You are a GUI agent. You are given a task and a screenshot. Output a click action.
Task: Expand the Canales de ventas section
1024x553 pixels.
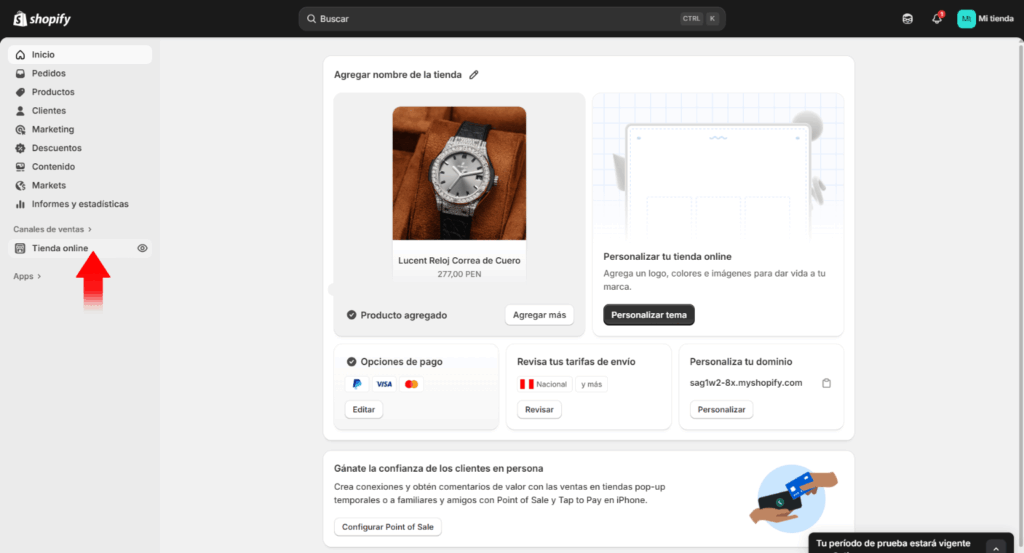(x=52, y=229)
